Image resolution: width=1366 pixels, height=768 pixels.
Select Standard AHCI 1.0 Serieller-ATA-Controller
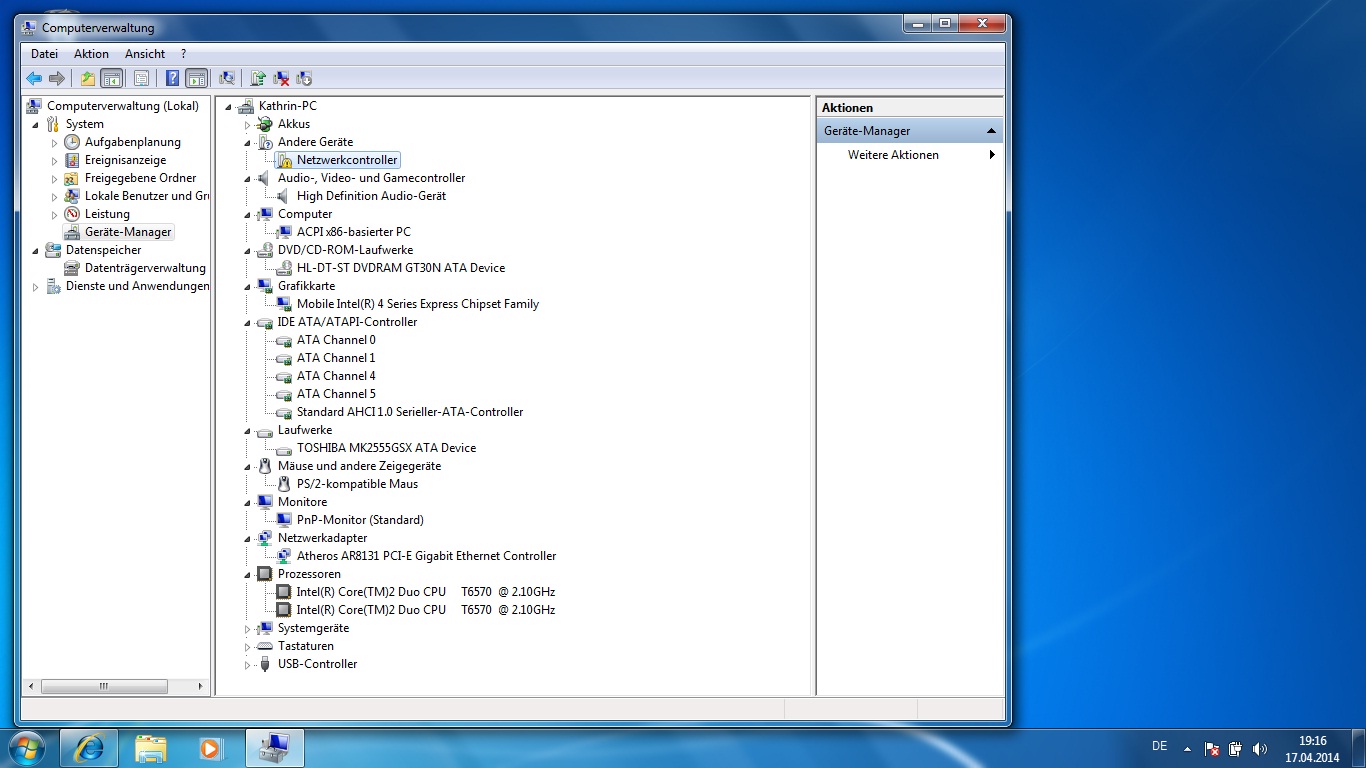pyautogui.click(x=409, y=412)
